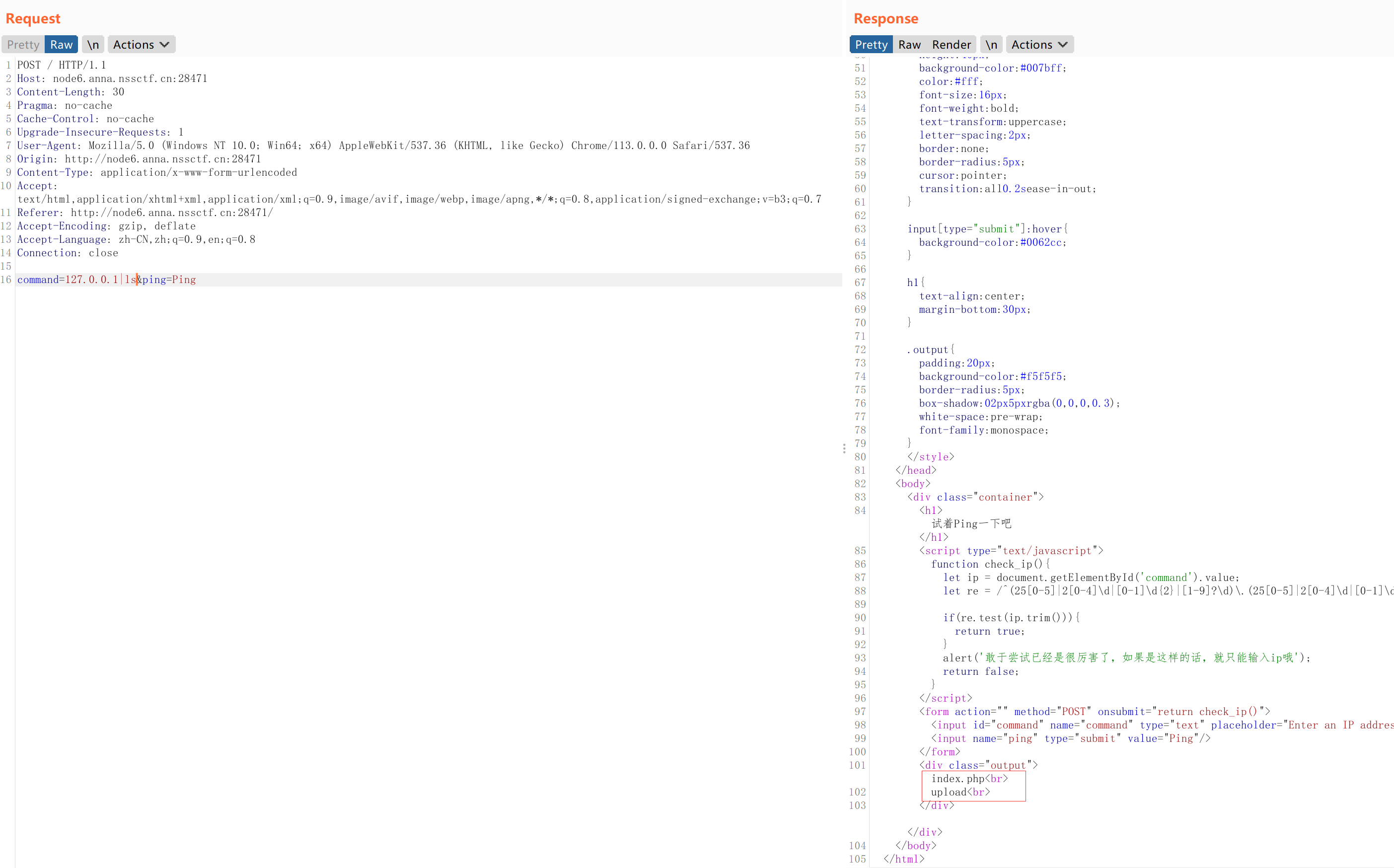Click the input id="command" line

pos(1162,725)
